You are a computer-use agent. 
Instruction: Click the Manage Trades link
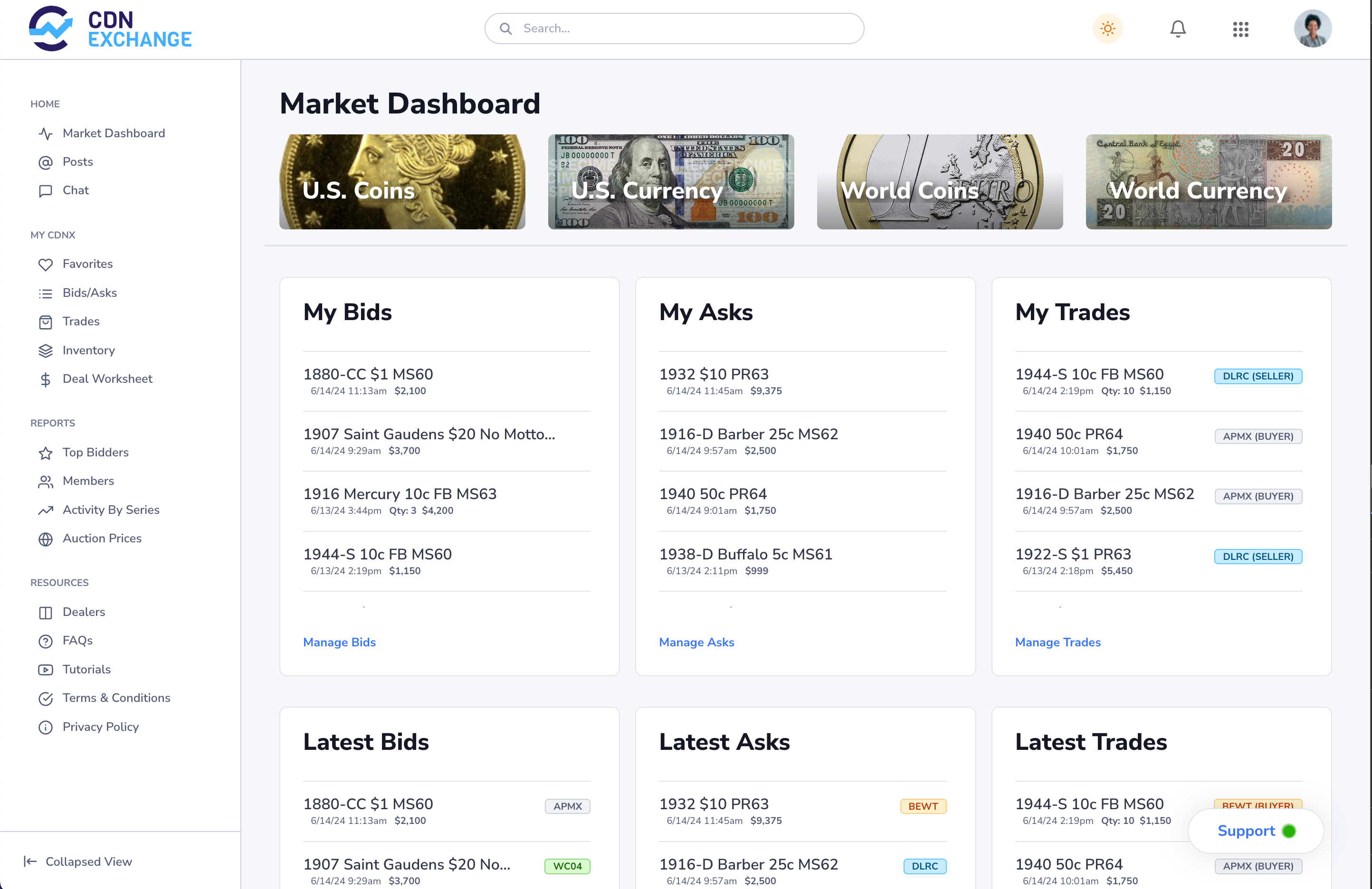[1057, 642]
